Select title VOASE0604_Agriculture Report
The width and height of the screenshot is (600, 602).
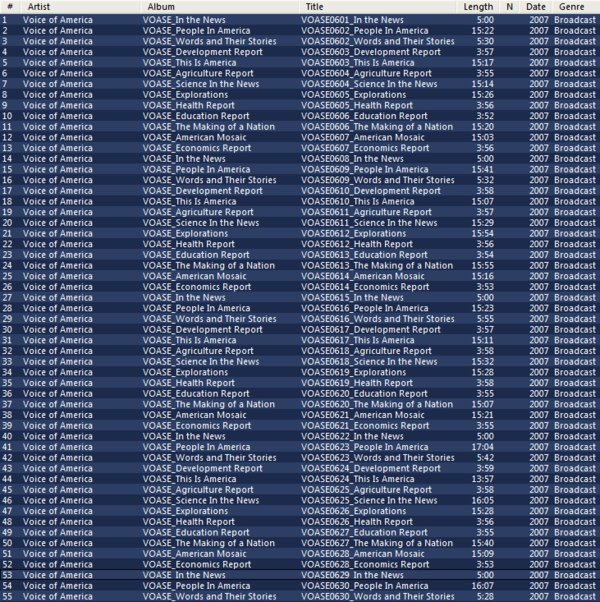click(366, 73)
